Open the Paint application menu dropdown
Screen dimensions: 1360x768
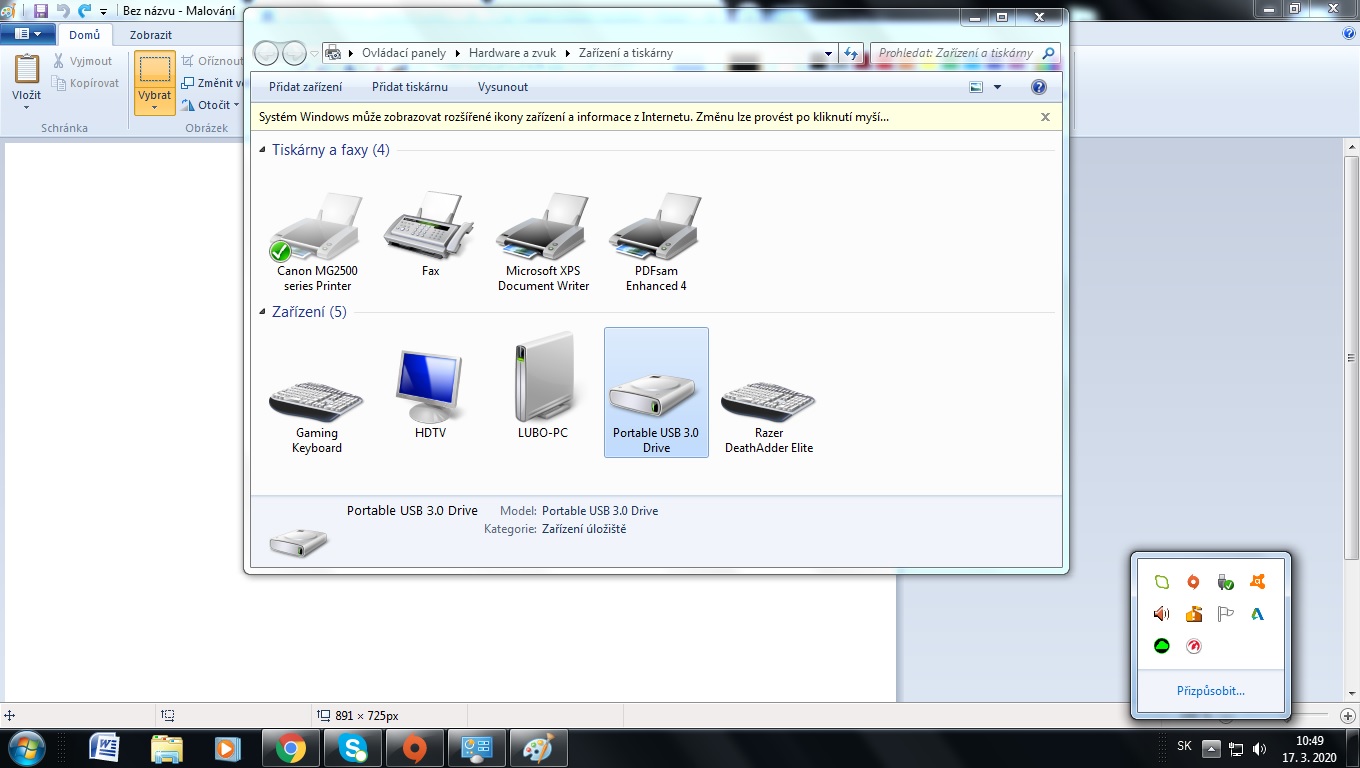coord(27,34)
